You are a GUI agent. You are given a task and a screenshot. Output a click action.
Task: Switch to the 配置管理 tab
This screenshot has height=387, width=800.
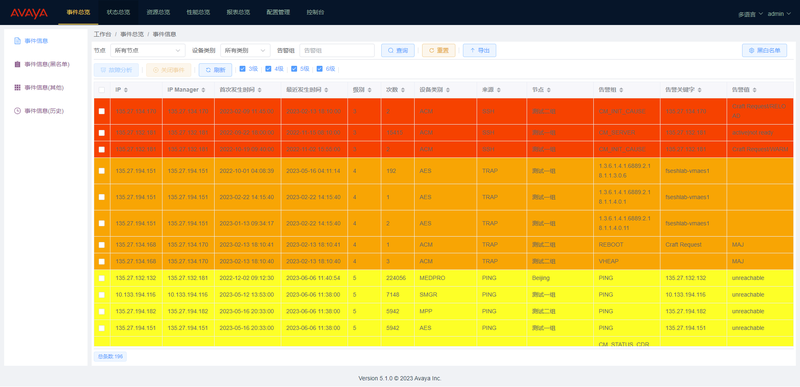tap(278, 12)
